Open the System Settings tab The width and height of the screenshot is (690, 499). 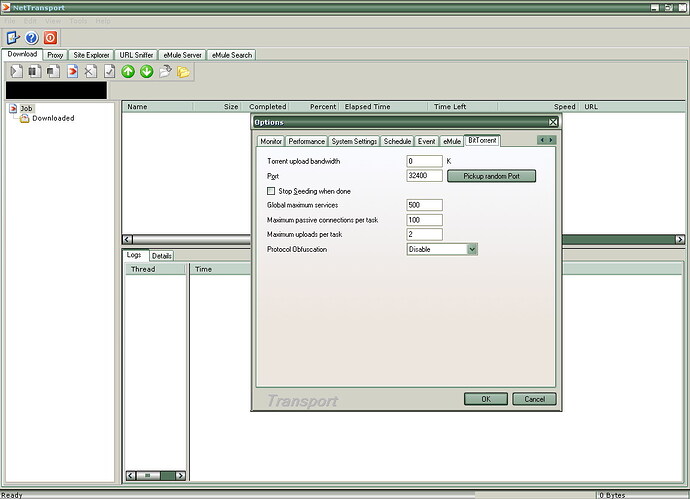354,141
